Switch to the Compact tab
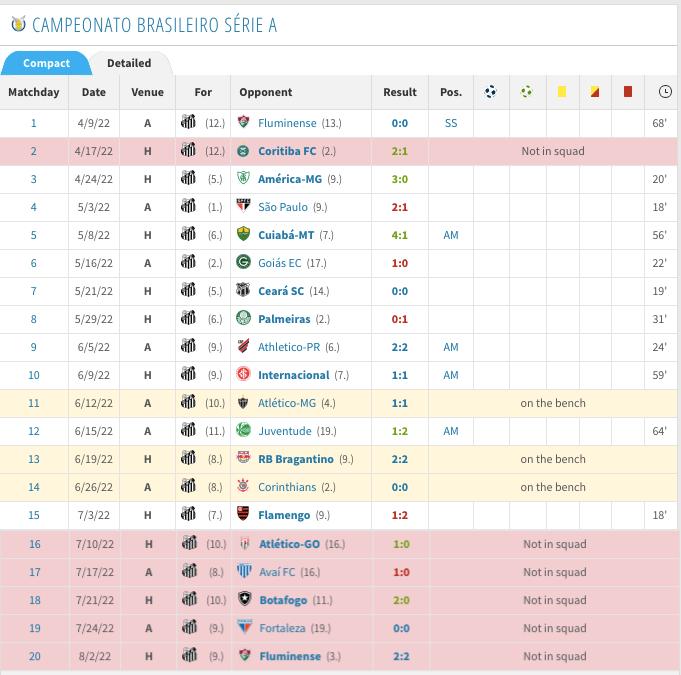681x675 pixels. 46,63
